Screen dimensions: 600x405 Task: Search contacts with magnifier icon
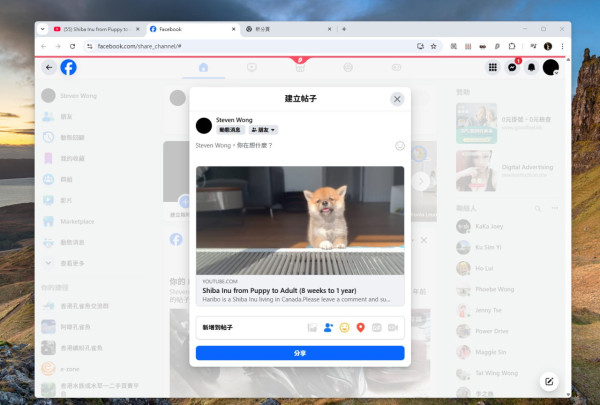[538, 208]
